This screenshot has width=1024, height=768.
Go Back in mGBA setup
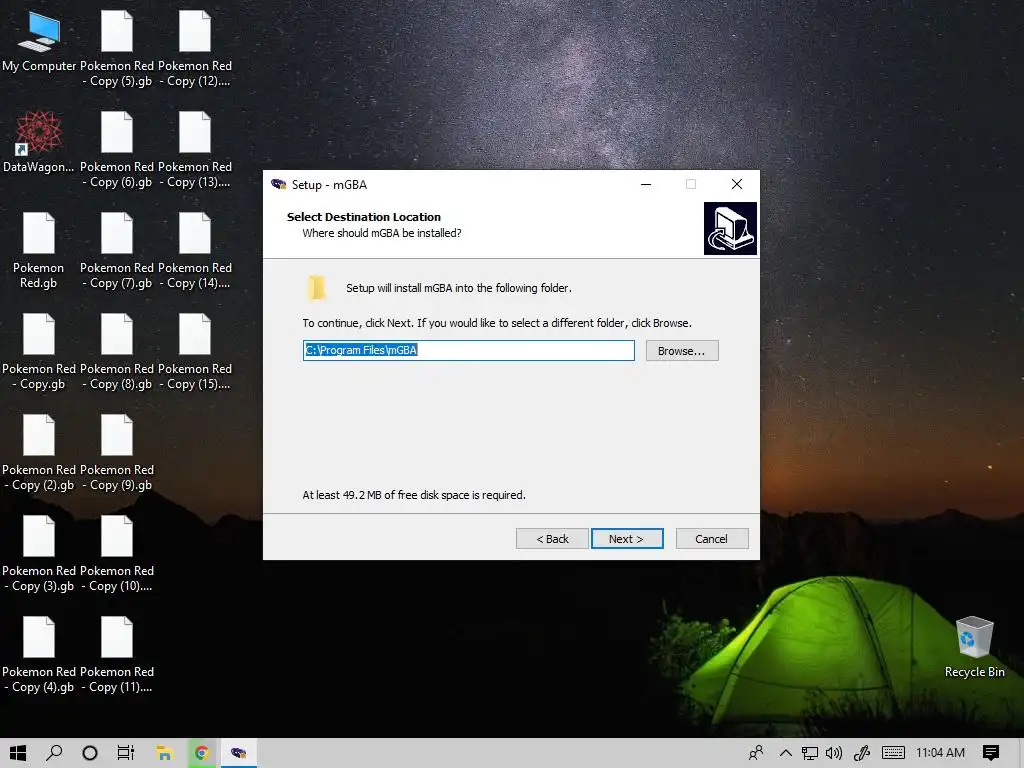click(x=552, y=539)
